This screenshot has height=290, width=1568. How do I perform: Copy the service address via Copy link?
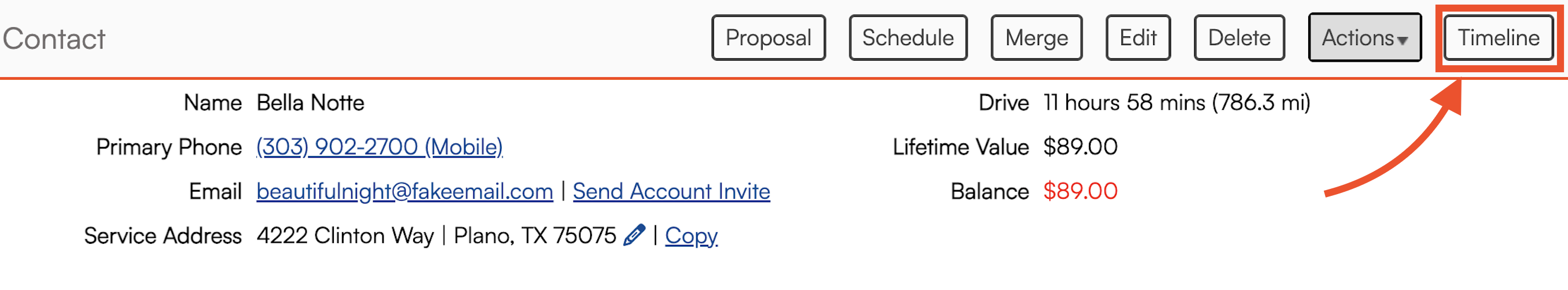[691, 235]
